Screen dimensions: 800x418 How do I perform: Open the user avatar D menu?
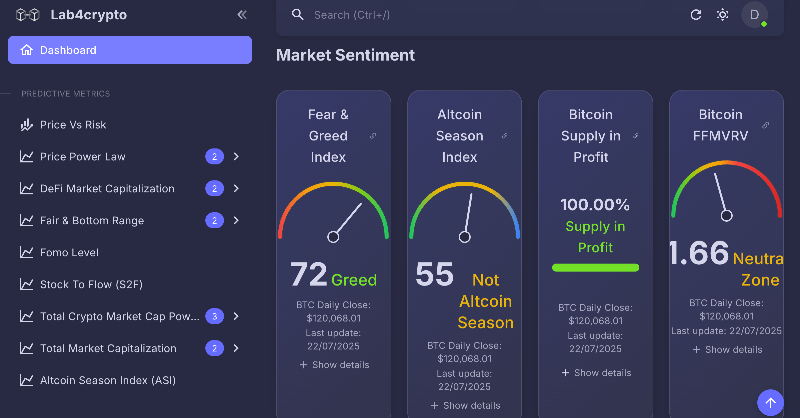click(754, 15)
